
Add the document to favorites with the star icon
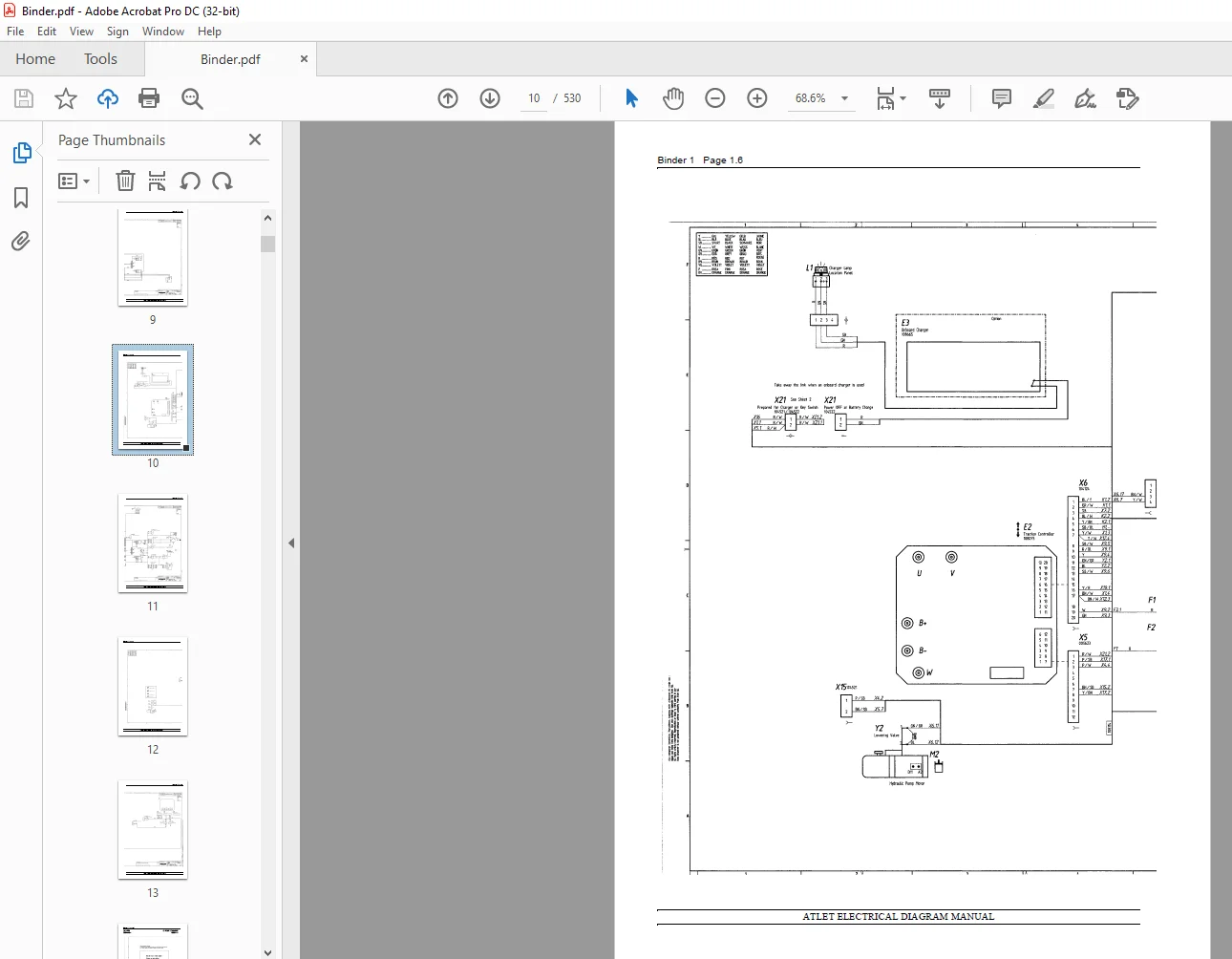(x=66, y=98)
